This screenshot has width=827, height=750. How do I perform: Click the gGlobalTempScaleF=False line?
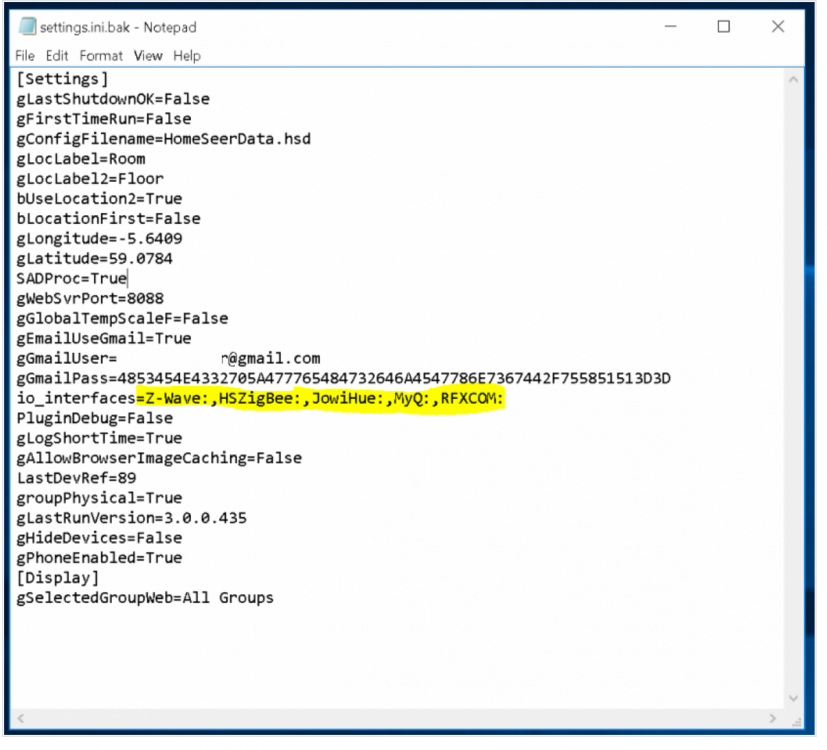(122, 319)
